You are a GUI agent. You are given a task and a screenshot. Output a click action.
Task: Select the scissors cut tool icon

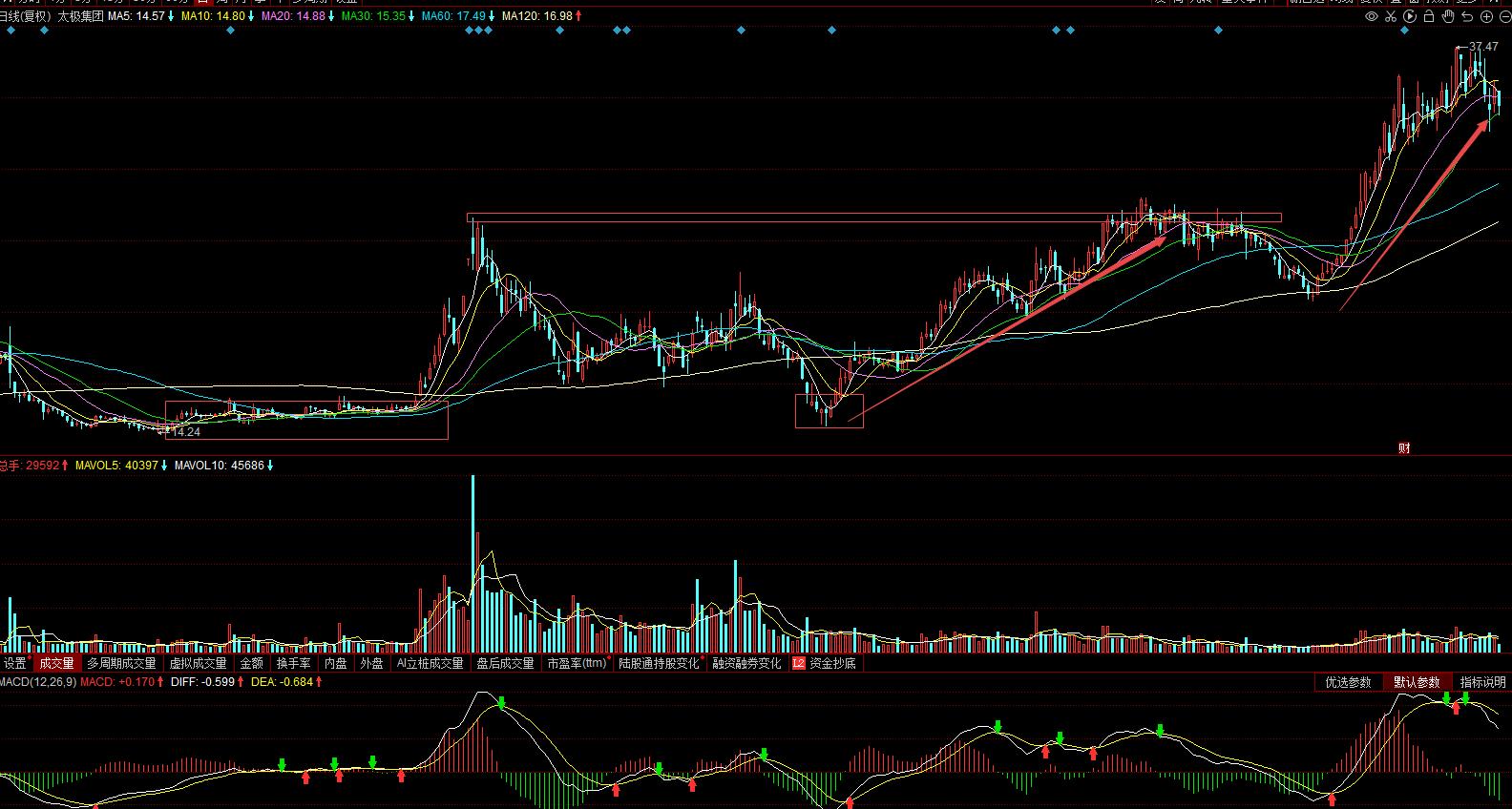pos(1392,16)
